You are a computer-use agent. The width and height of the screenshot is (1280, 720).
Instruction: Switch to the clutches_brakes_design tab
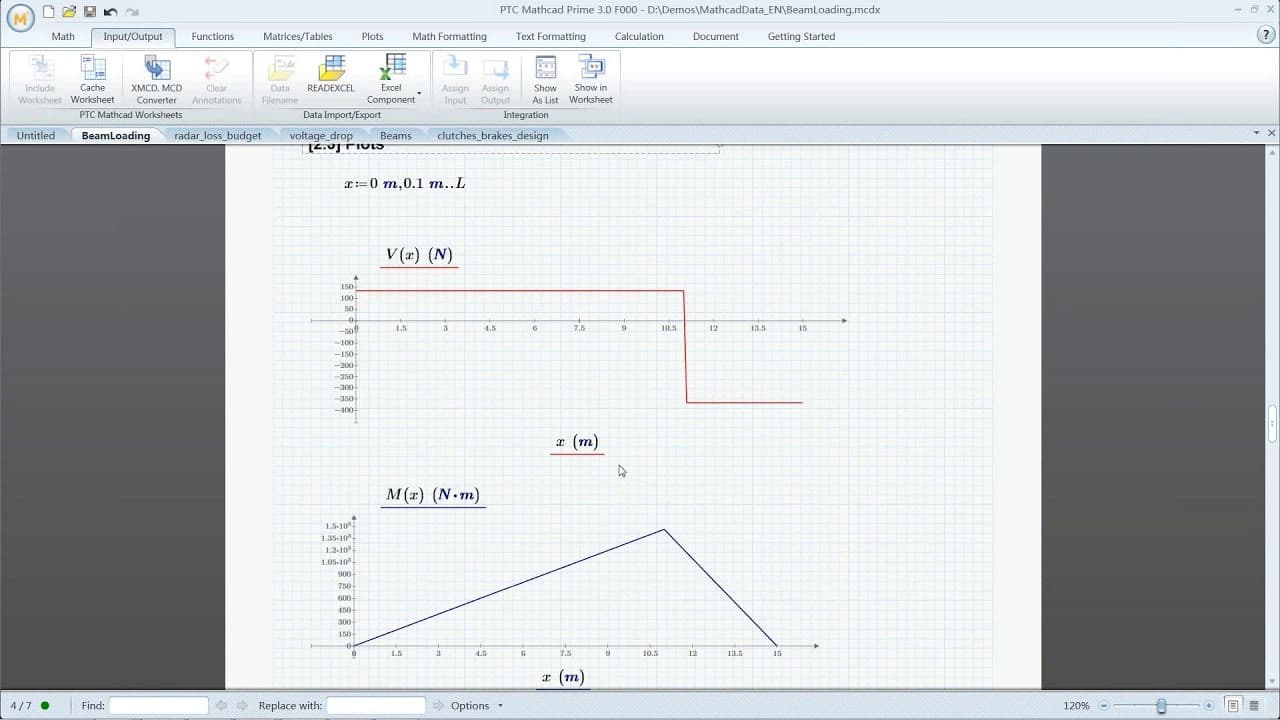491,135
